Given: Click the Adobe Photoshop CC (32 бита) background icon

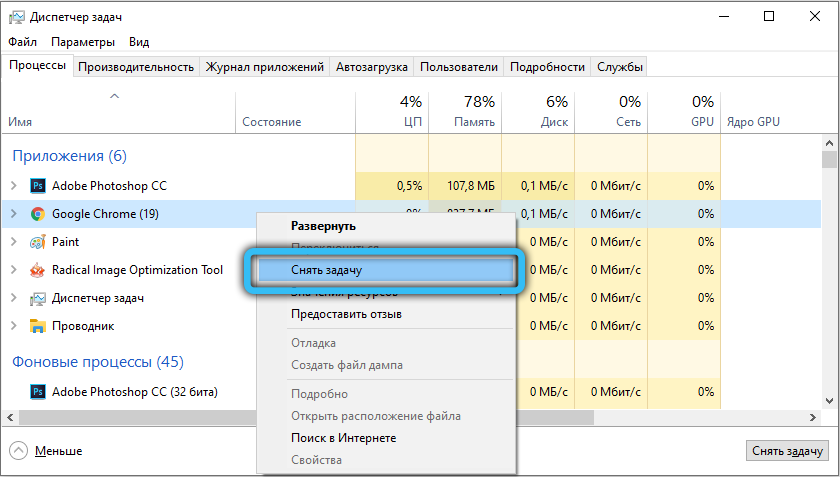Looking at the screenshot, I should [38, 391].
